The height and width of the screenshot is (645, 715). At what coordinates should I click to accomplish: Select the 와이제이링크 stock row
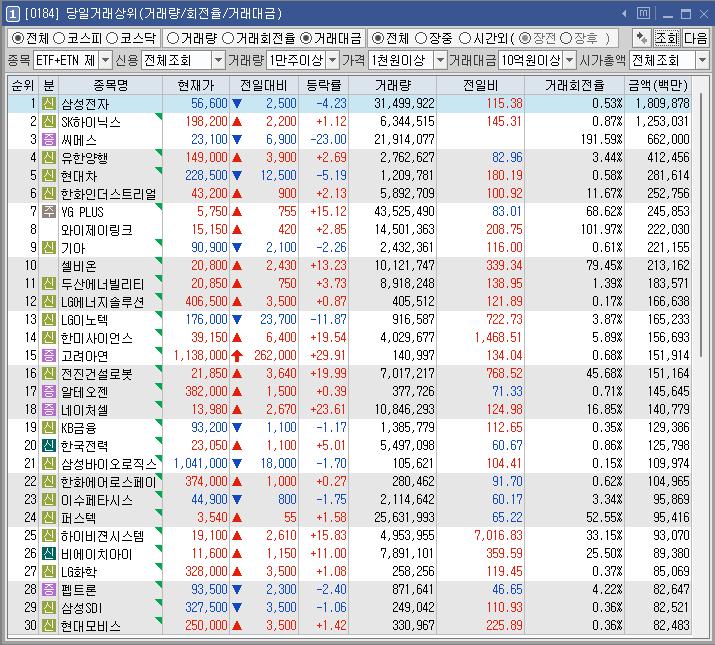tap(349, 229)
